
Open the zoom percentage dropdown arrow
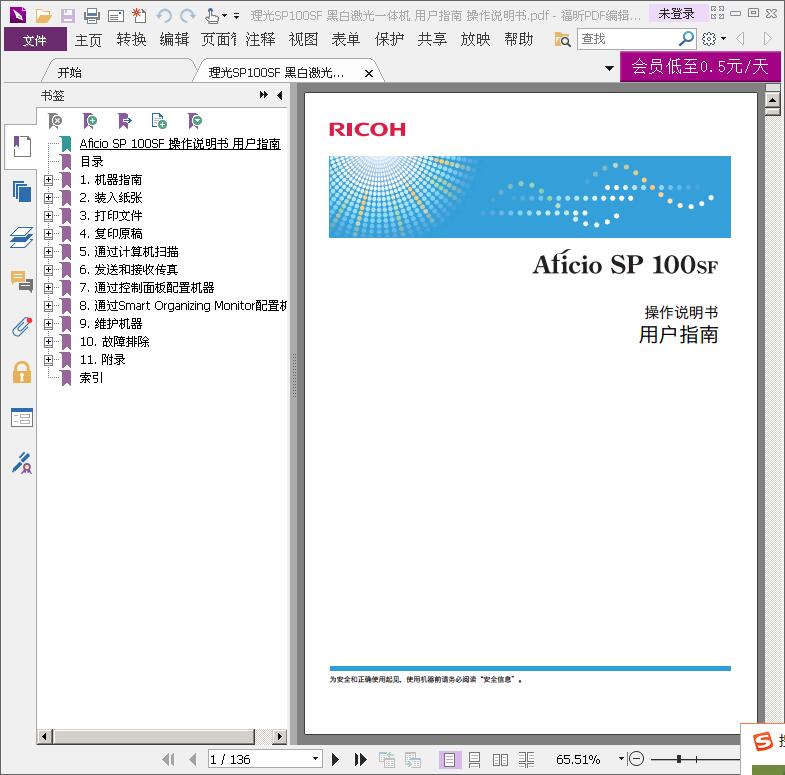pos(621,759)
